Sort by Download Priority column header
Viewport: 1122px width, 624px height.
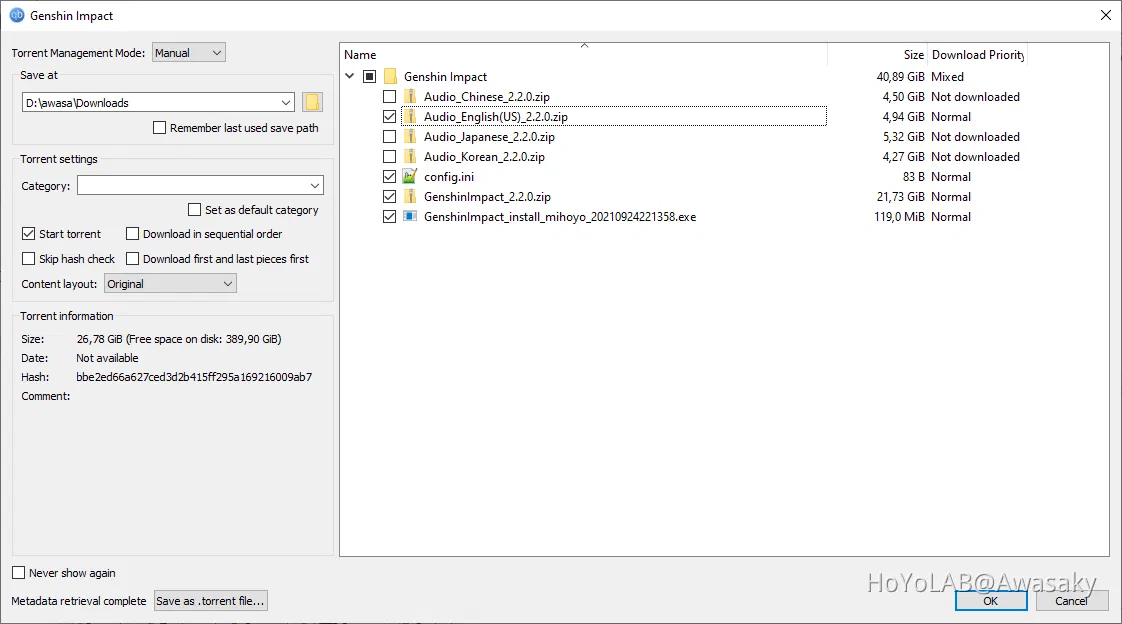click(x=977, y=55)
